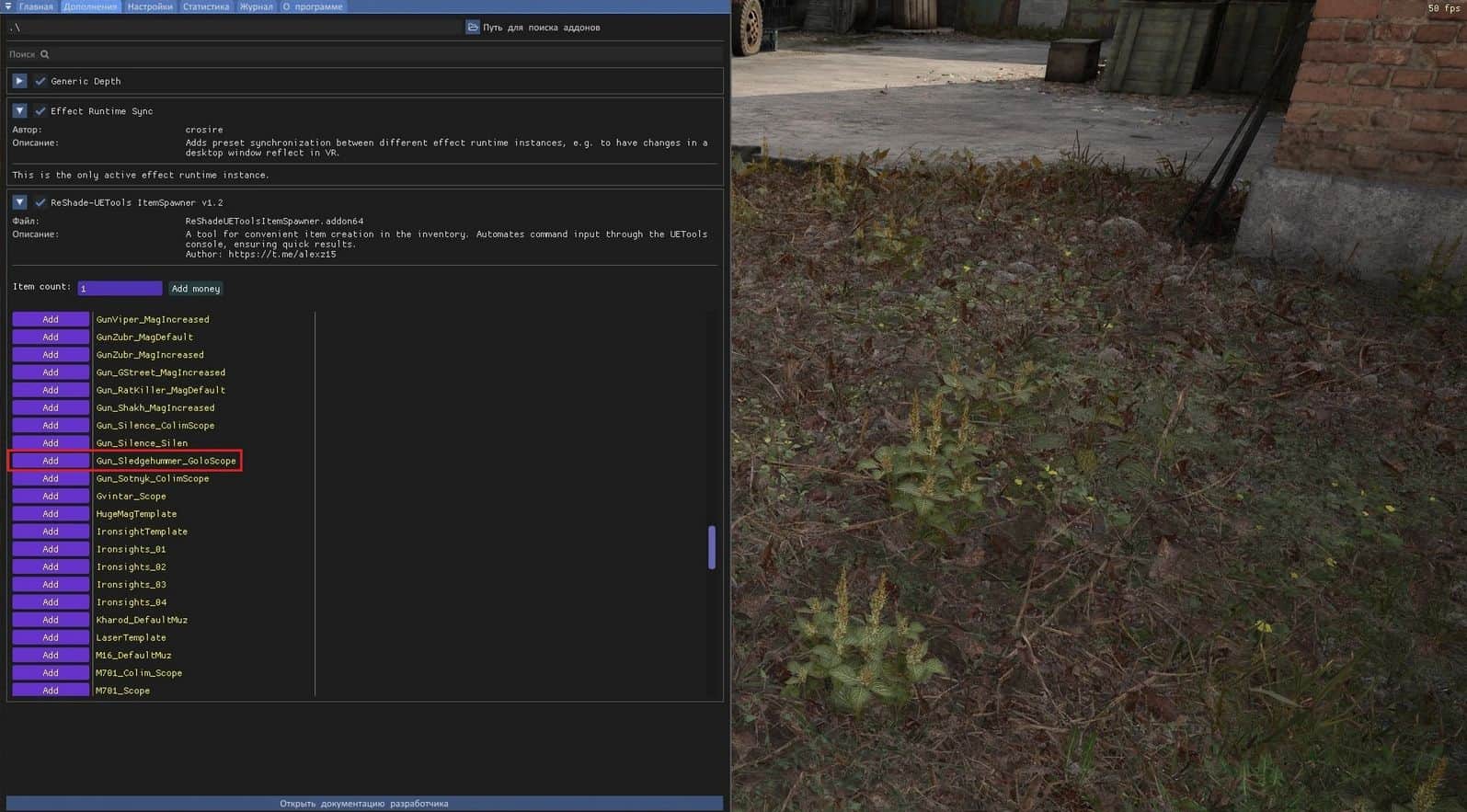1467x812 pixels.
Task: Collapse the Effect Runtime Sync section
Action: coord(19,111)
